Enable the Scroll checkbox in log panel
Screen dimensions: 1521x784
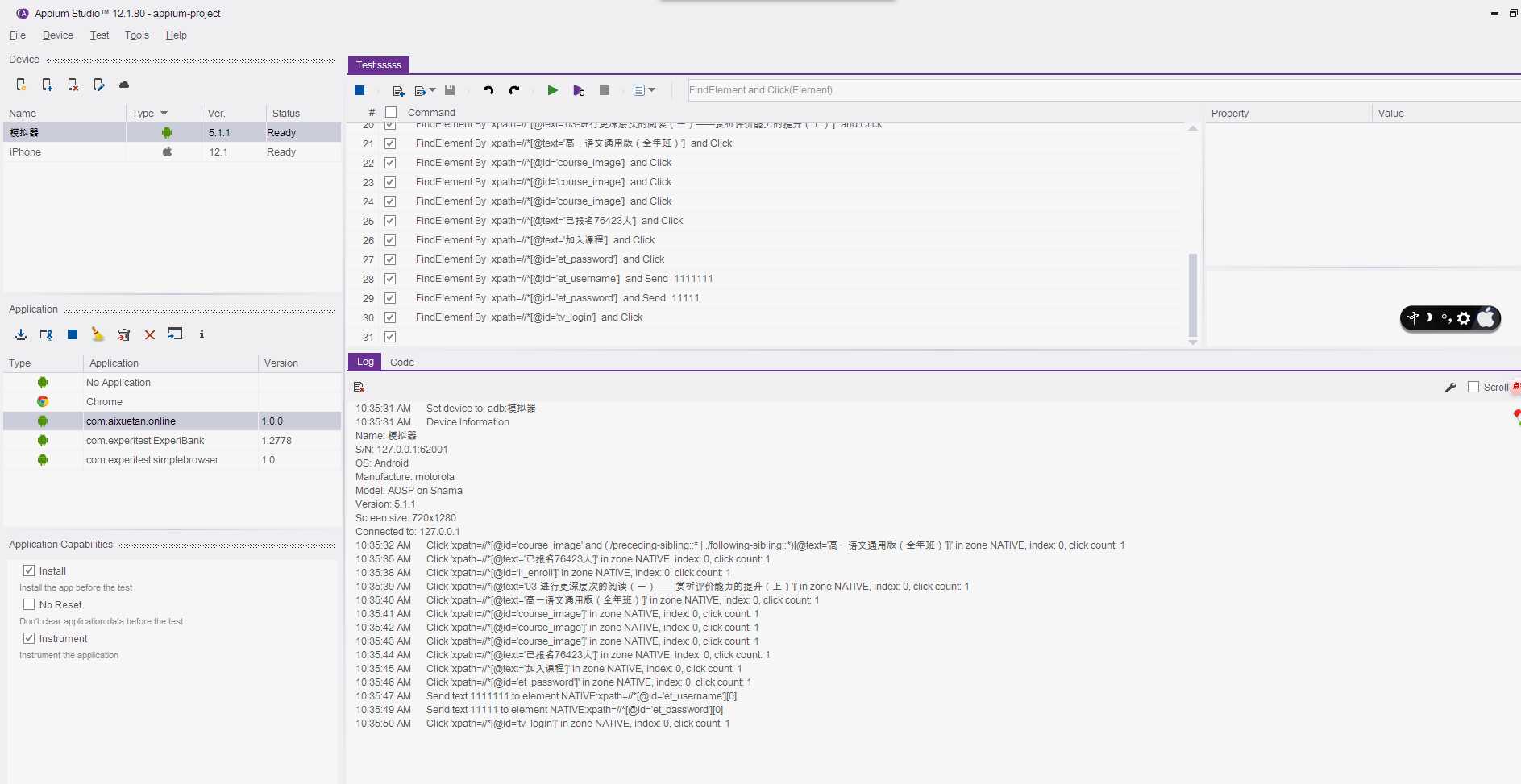pos(1473,387)
